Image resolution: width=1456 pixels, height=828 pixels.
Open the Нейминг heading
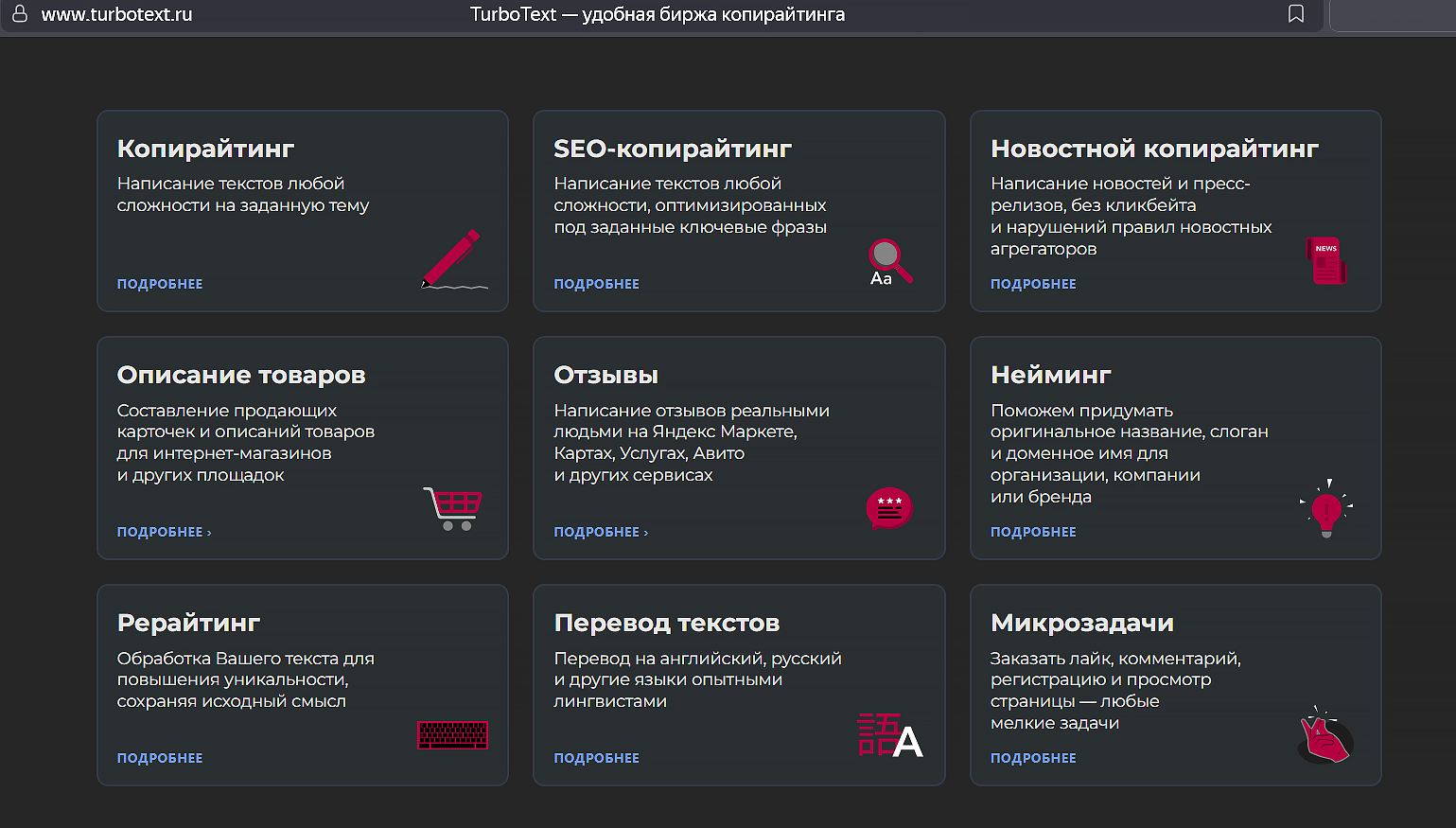click(1050, 376)
